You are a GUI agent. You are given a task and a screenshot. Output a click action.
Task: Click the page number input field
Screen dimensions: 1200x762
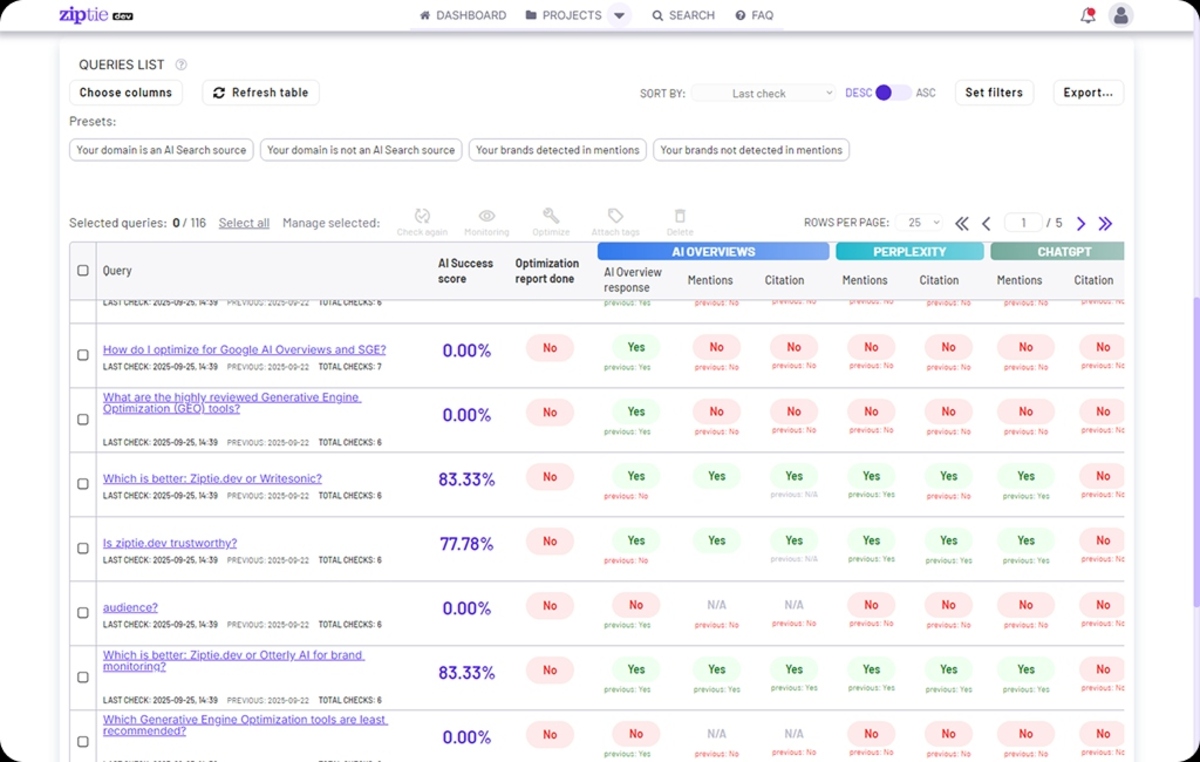(x=1023, y=223)
